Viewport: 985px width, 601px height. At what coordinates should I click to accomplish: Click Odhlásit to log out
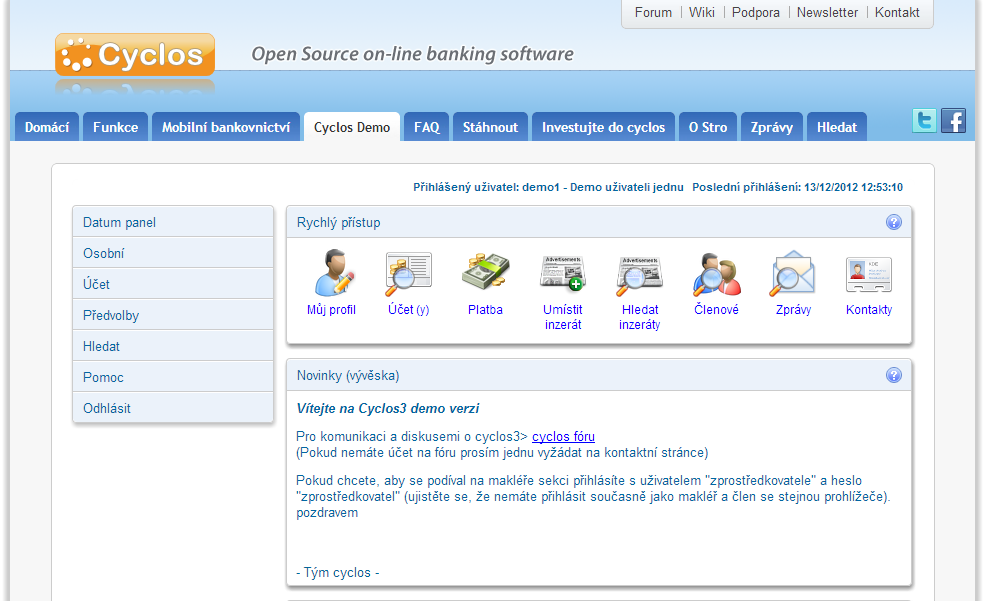click(x=173, y=408)
